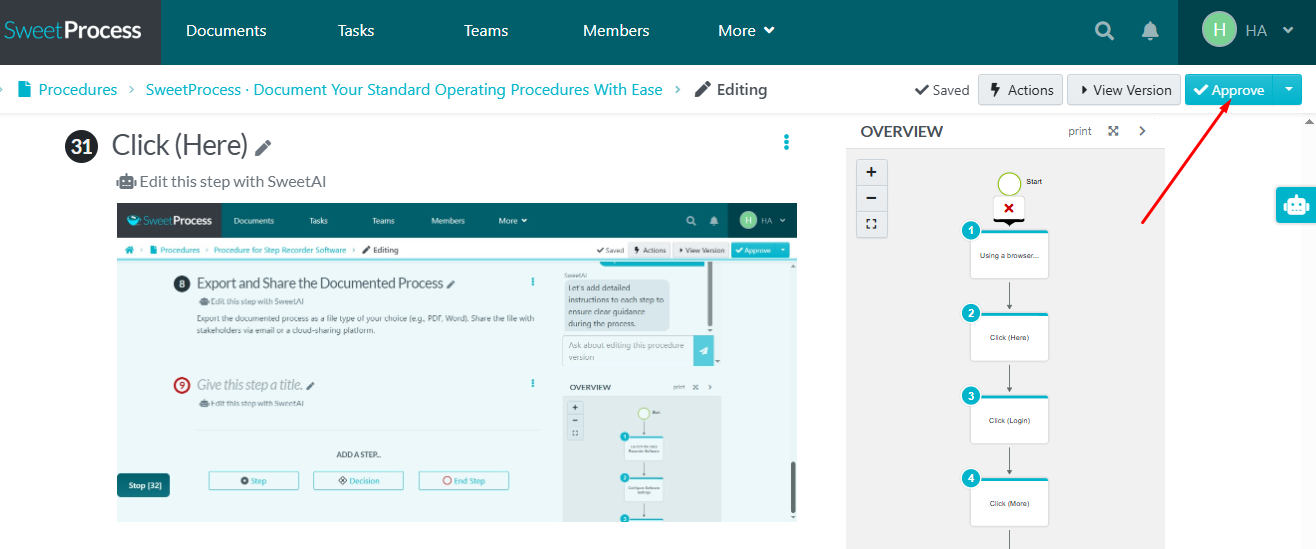The image size is (1316, 549).
Task: Click the print link in overview
Action: pyautogui.click(x=1080, y=131)
